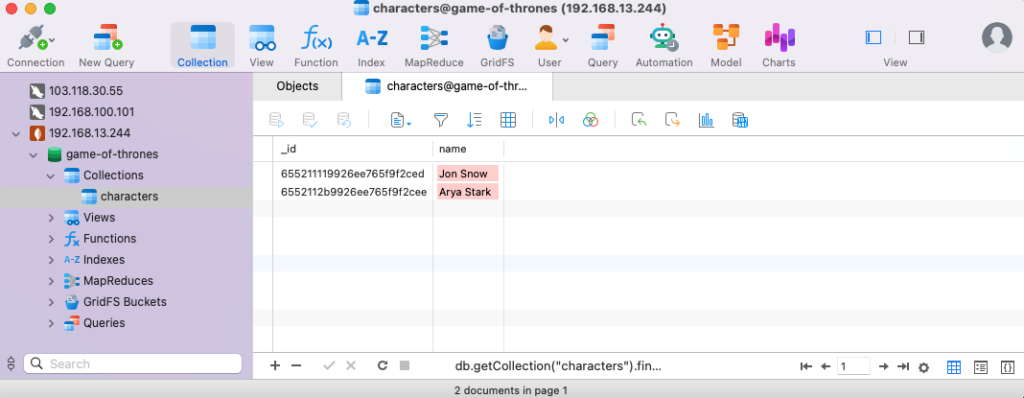The image size is (1024, 398).
Task: Click the bar chart analysis icon
Action: tap(706, 120)
